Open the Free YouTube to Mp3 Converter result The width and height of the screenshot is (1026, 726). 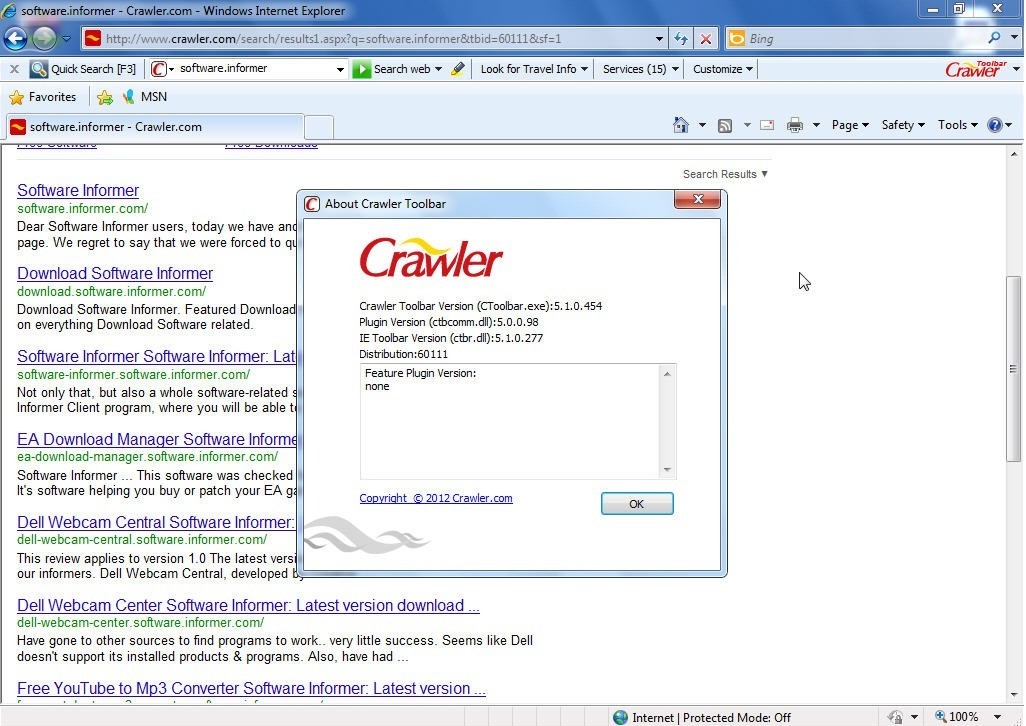pyautogui.click(x=251, y=689)
